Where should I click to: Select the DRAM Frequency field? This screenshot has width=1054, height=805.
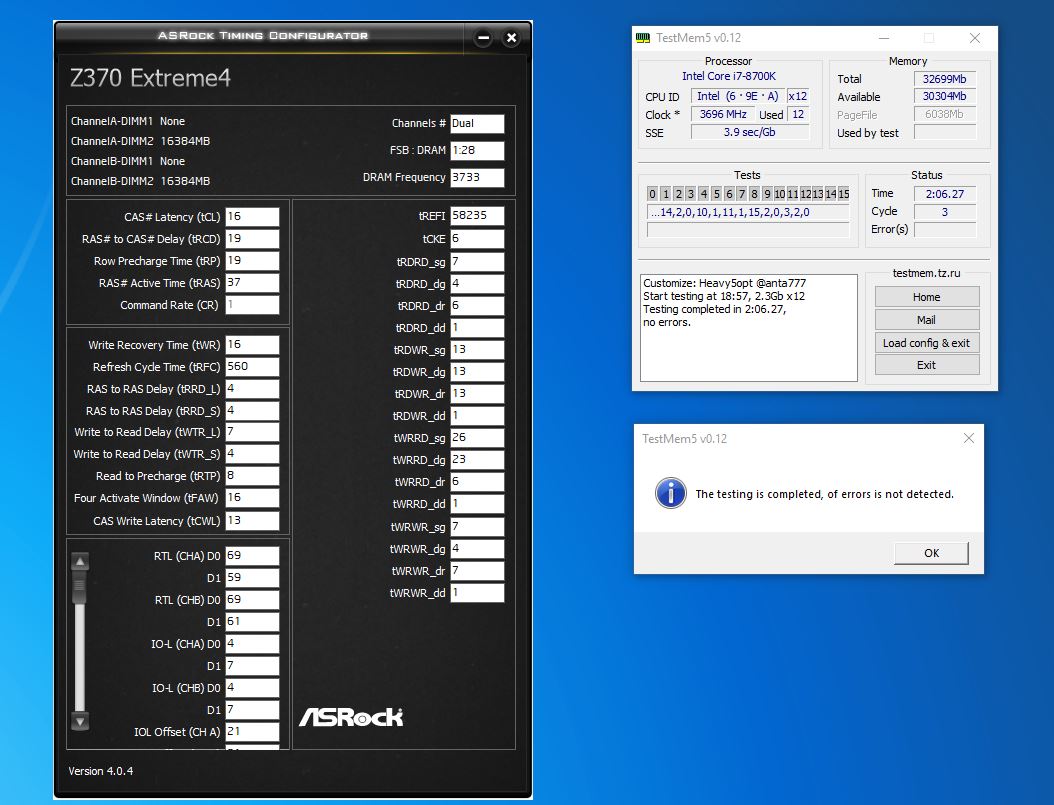coord(477,177)
